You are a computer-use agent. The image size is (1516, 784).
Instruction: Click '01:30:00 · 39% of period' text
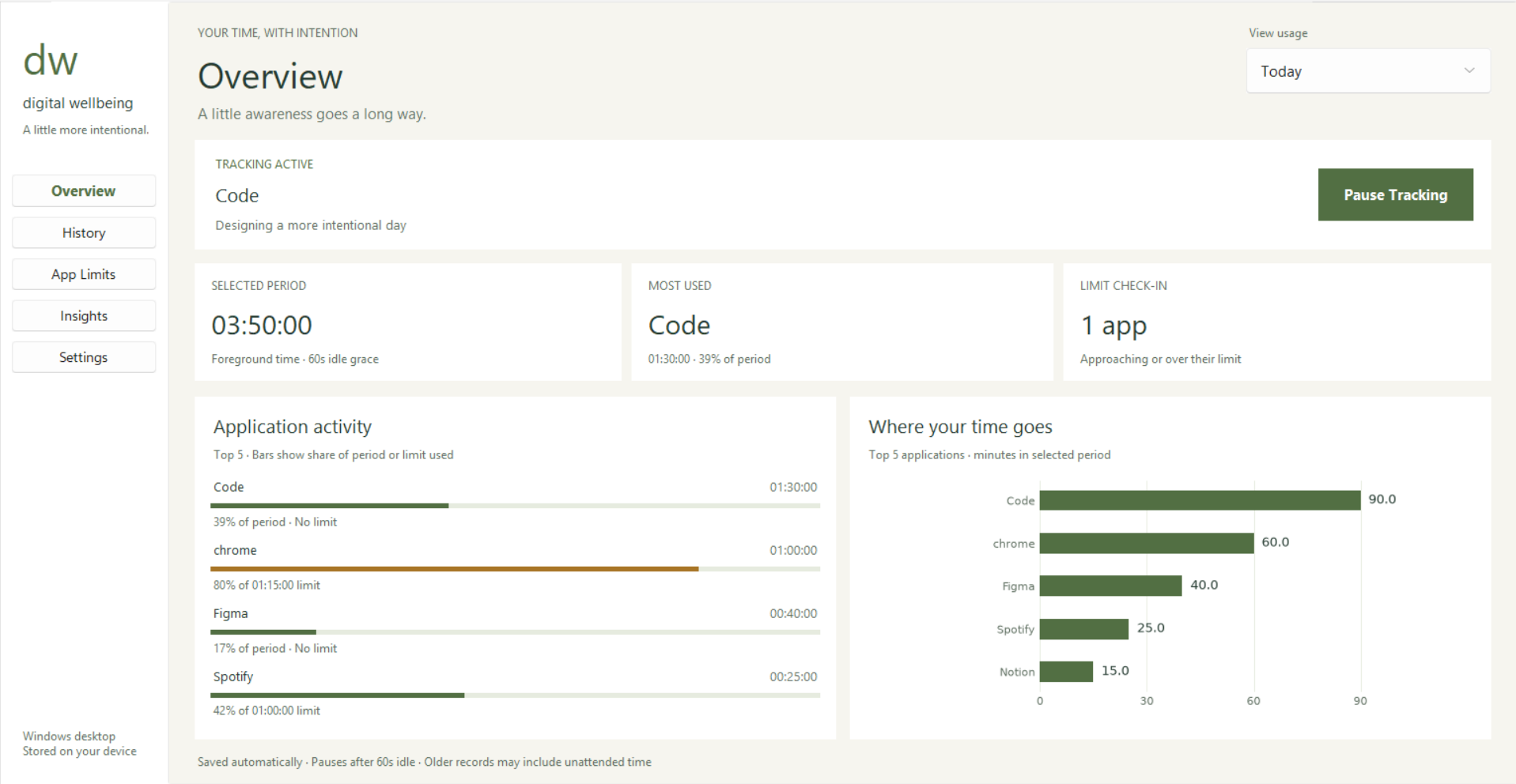point(709,359)
